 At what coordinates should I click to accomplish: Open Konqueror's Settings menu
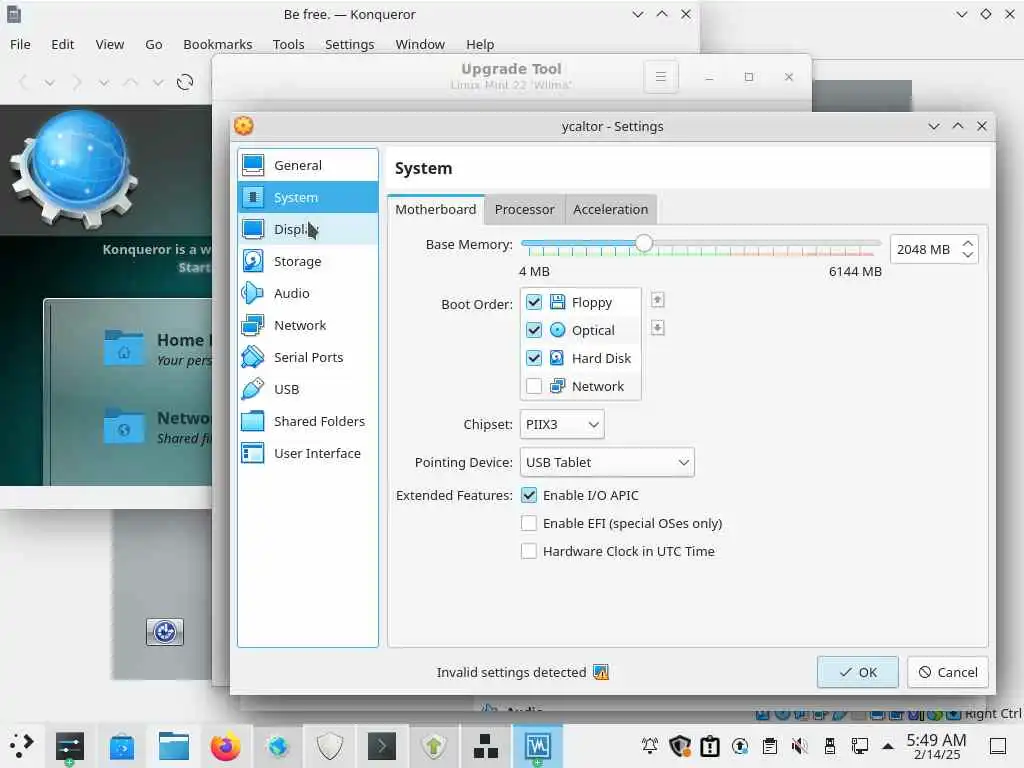pyautogui.click(x=349, y=44)
